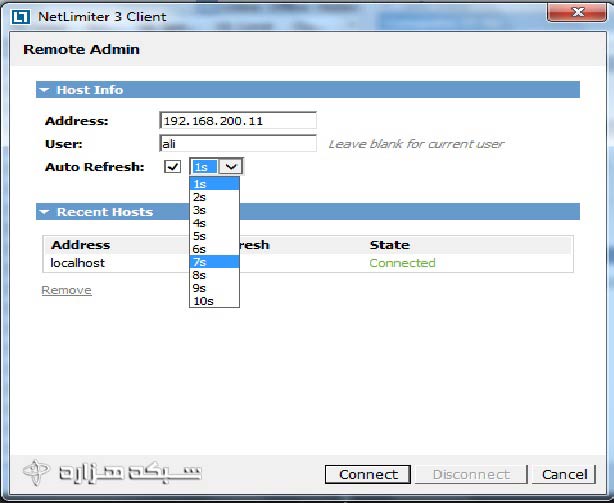The height and width of the screenshot is (503, 614).
Task: Click the State column header
Action: pos(390,245)
